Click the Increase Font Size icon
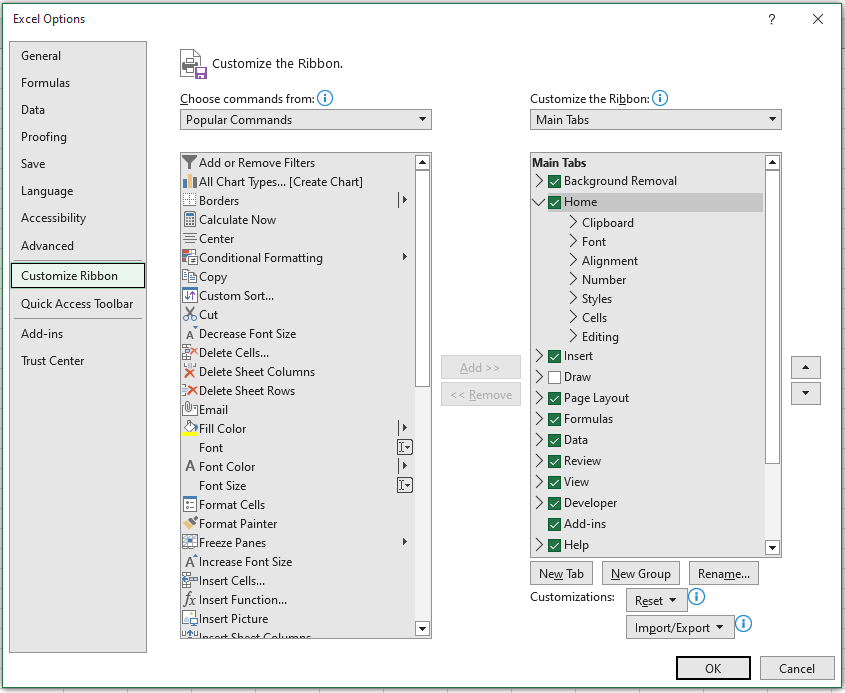 [191, 561]
